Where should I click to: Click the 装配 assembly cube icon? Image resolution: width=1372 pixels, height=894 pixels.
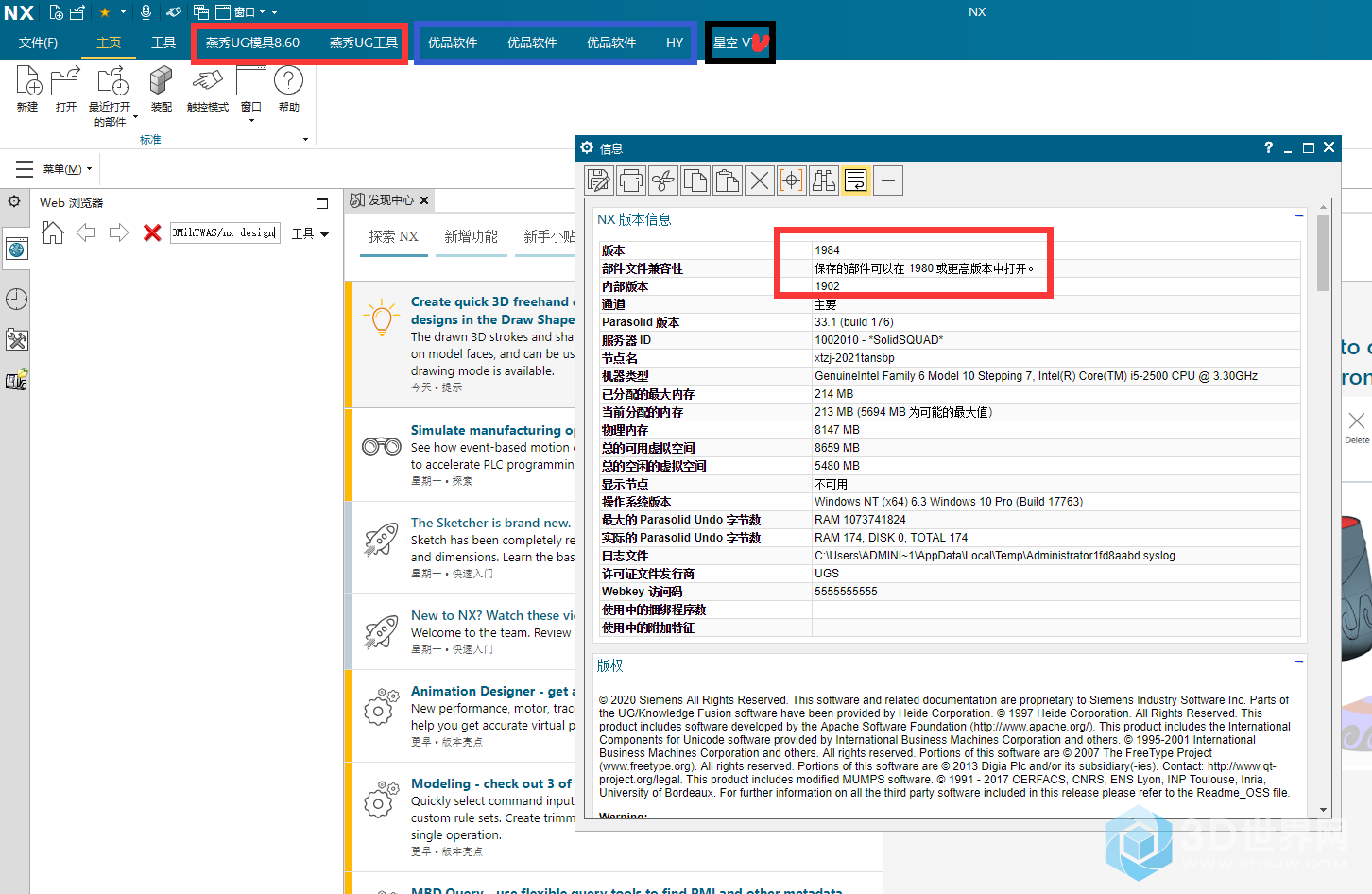tap(162, 89)
